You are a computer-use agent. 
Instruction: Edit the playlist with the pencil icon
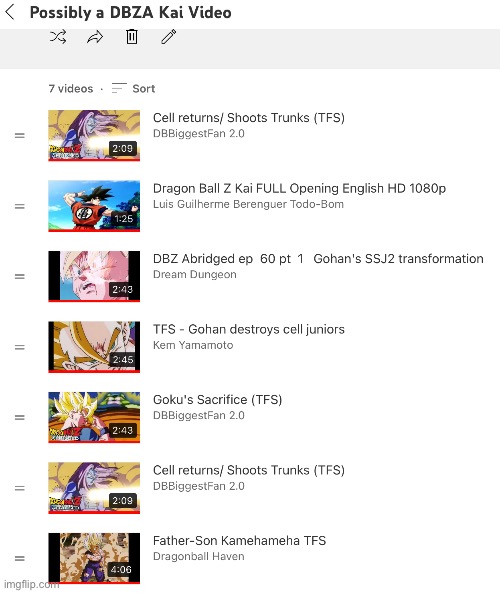[169, 37]
